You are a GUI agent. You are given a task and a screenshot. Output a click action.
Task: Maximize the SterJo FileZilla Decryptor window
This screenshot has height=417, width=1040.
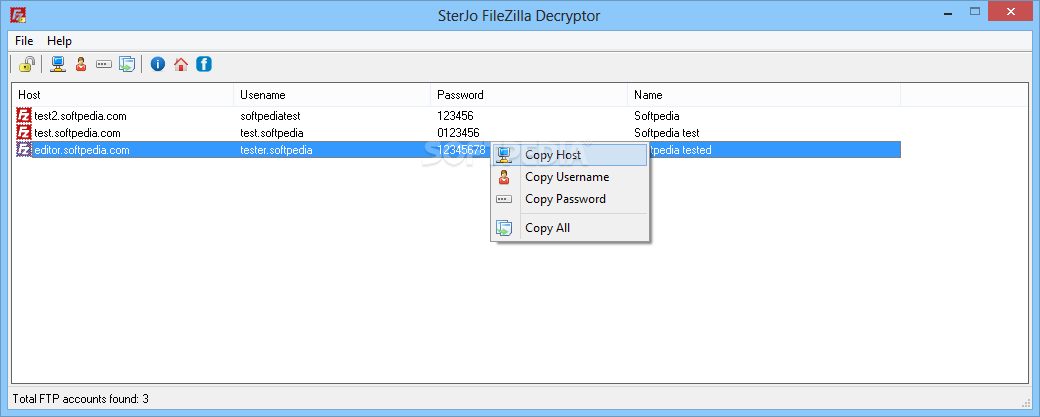click(974, 12)
